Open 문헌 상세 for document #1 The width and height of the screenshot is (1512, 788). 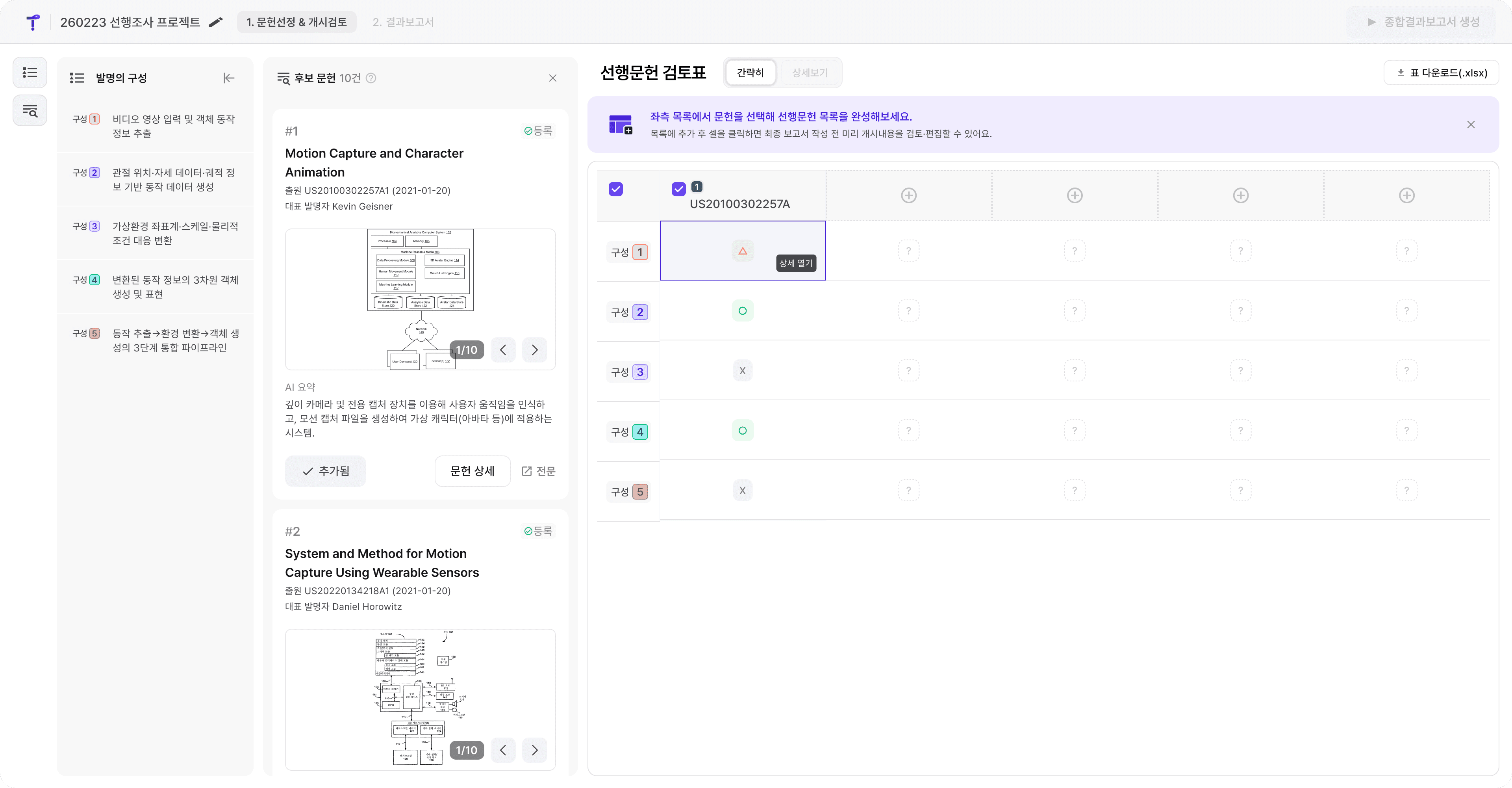tap(472, 471)
